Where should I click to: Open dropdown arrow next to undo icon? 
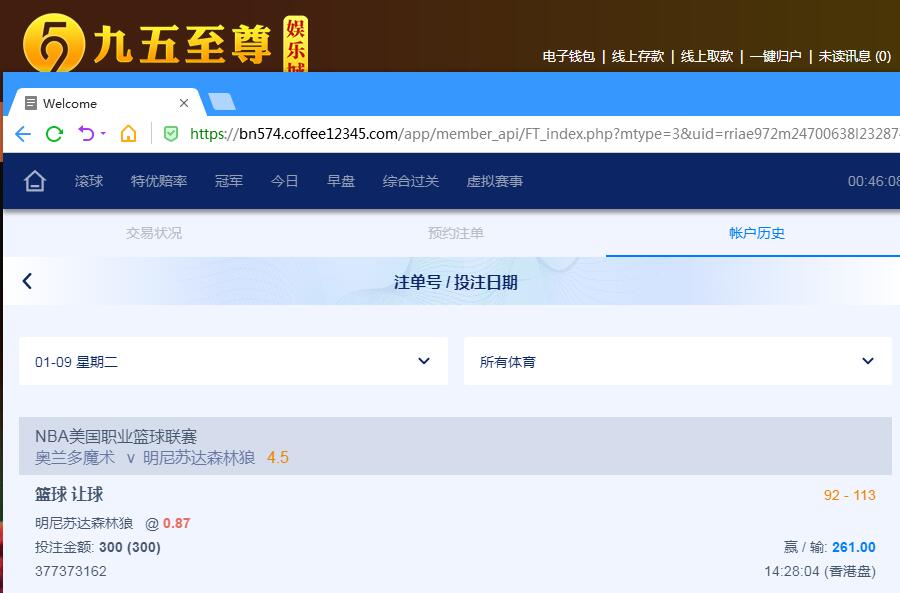[x=103, y=133]
